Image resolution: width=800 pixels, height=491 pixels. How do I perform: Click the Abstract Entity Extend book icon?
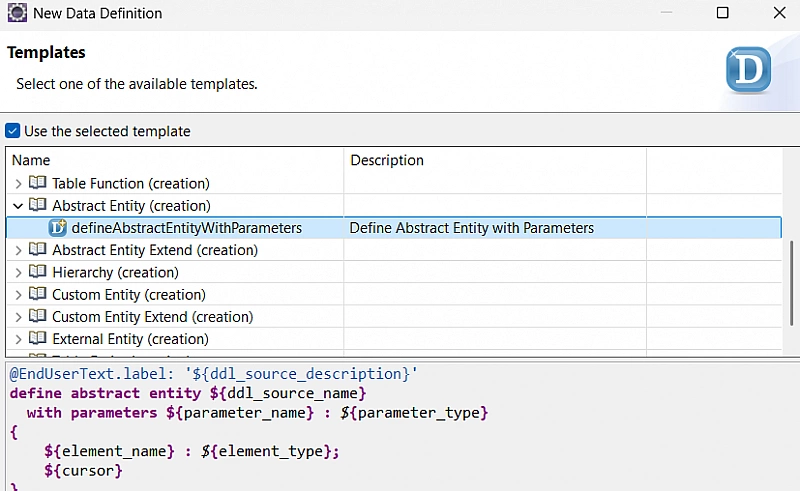[x=38, y=250]
